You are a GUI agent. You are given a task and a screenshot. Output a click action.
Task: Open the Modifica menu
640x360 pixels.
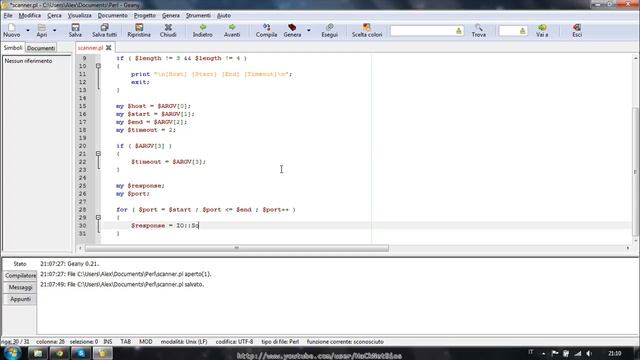[x=30, y=16]
